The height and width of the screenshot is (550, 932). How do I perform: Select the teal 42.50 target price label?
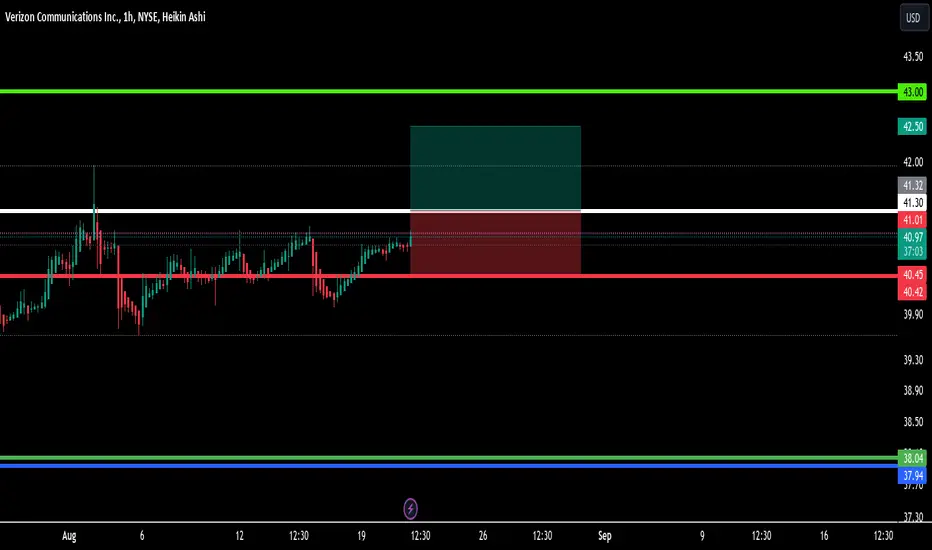tap(912, 127)
